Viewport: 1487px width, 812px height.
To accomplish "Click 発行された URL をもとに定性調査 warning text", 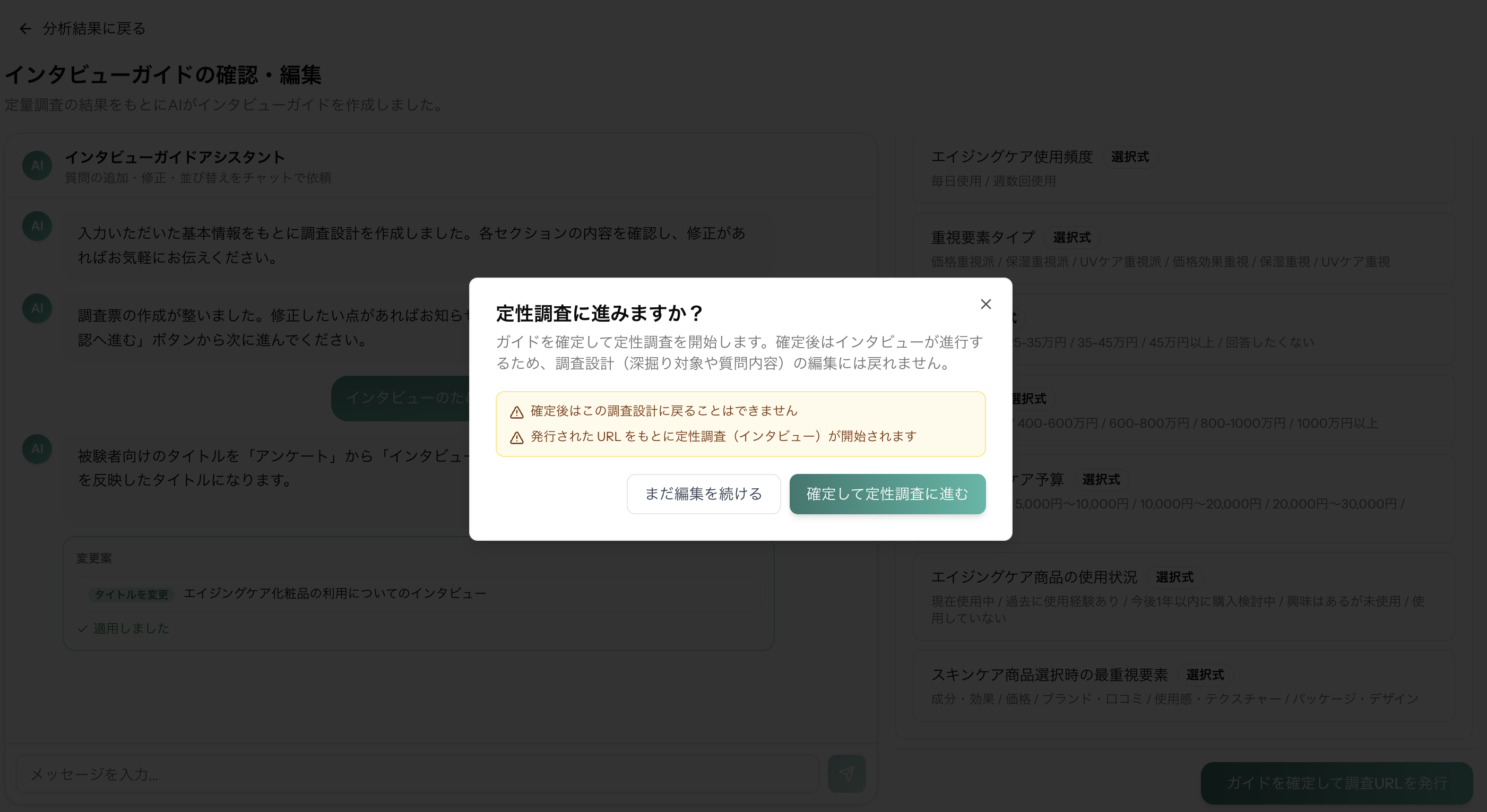I will click(723, 437).
